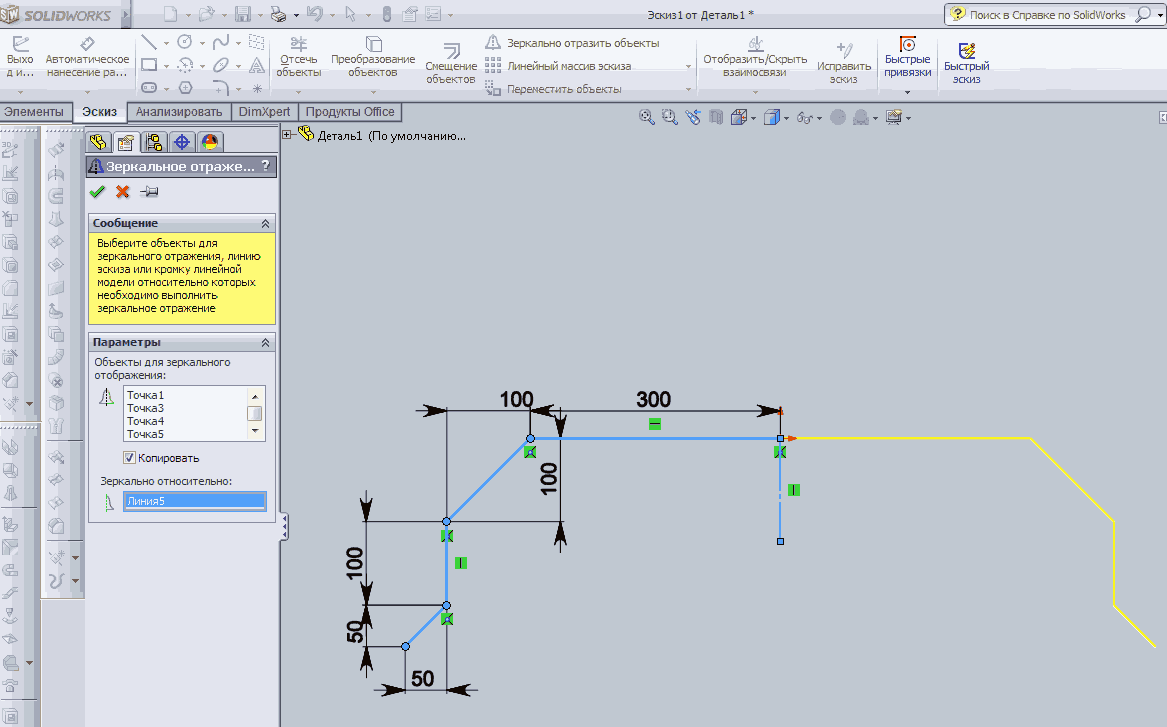The height and width of the screenshot is (727, 1167).
Task: Collapse the Параметры section
Action: point(265,342)
